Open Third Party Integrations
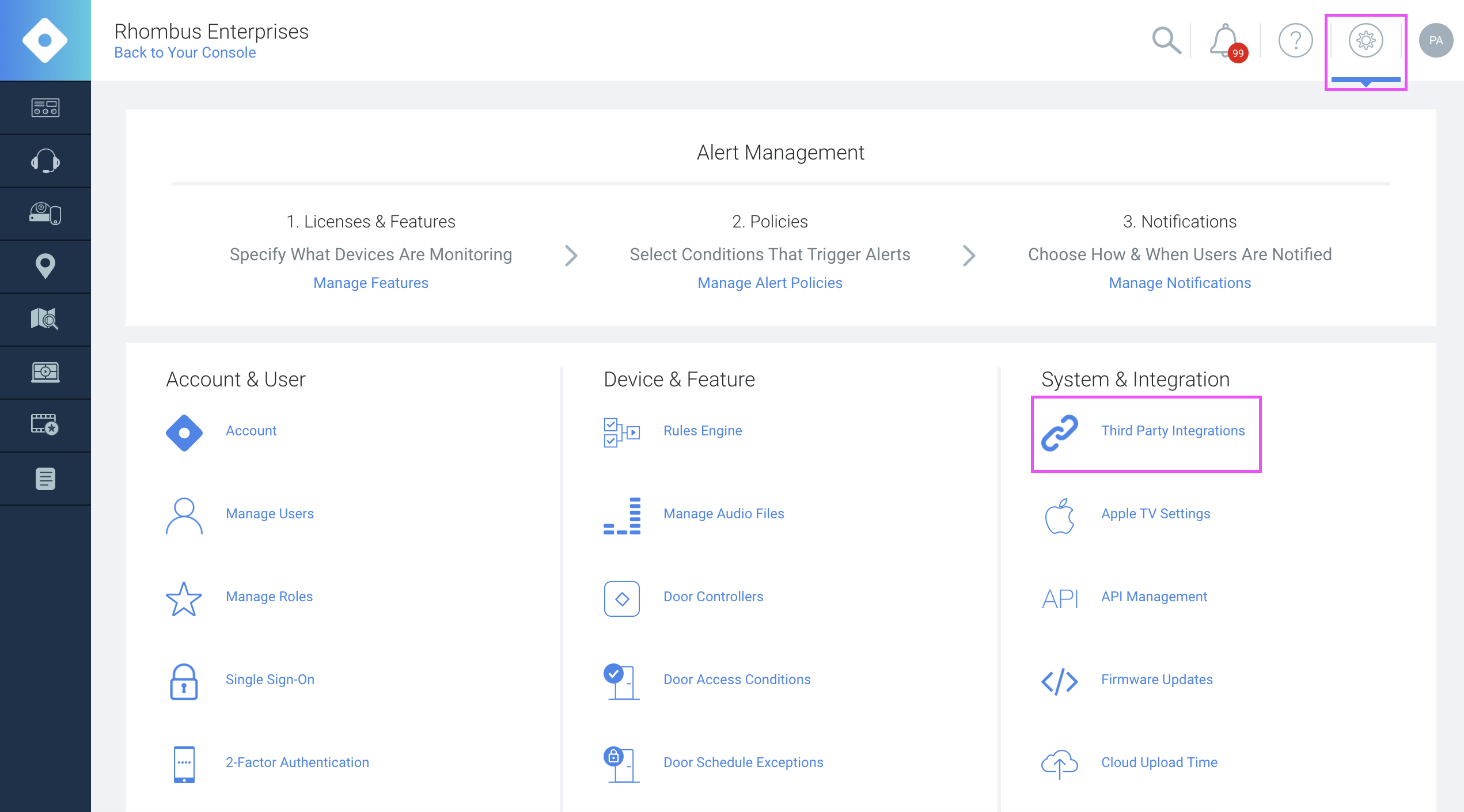Viewport: 1464px width, 812px height. tap(1173, 430)
